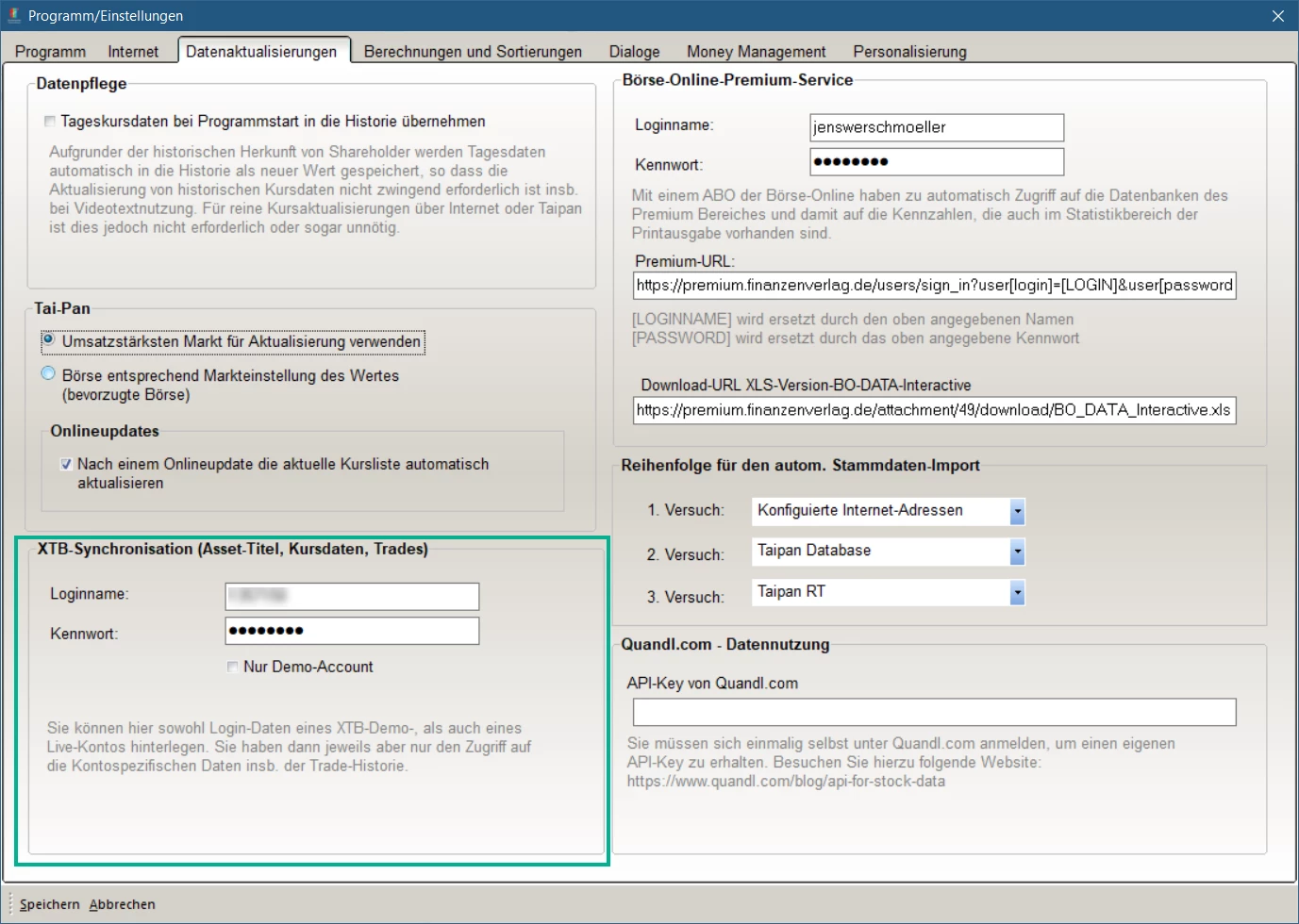Open the Money Management tab
Screen dimensions: 1299x924
[756, 52]
